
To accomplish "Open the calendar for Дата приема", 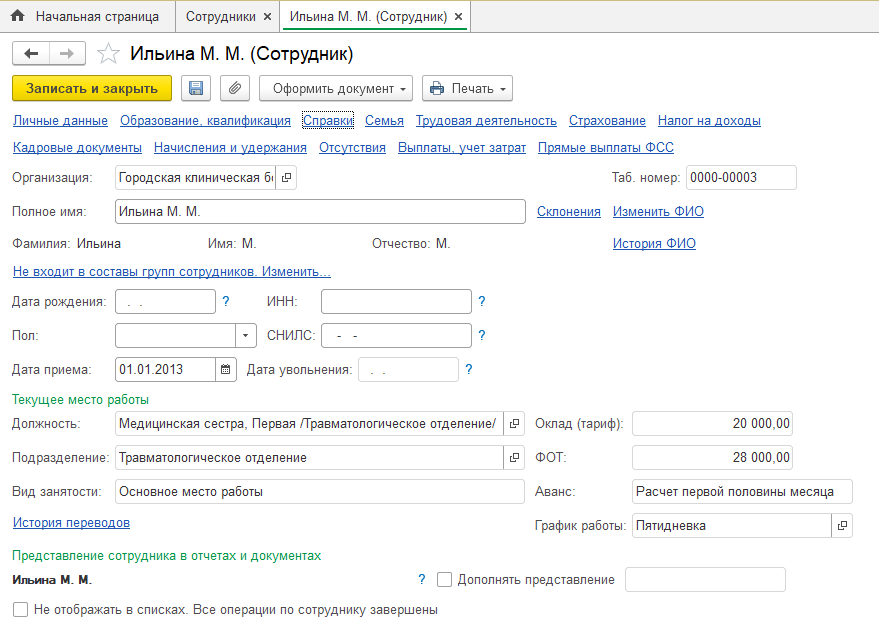I will click(225, 370).
